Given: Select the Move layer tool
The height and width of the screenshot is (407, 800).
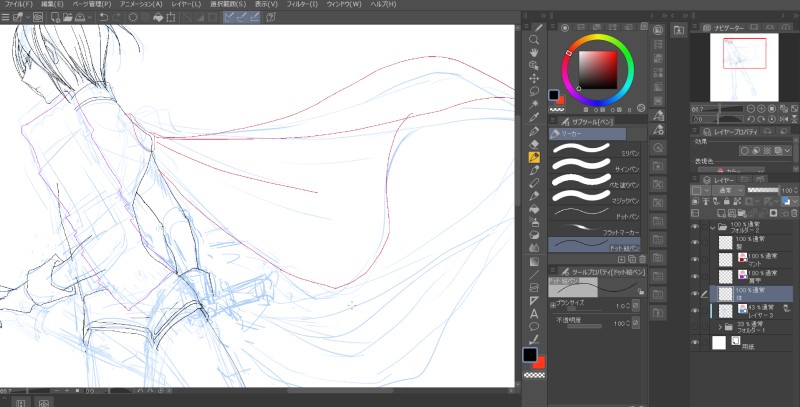Looking at the screenshot, I should [534, 79].
